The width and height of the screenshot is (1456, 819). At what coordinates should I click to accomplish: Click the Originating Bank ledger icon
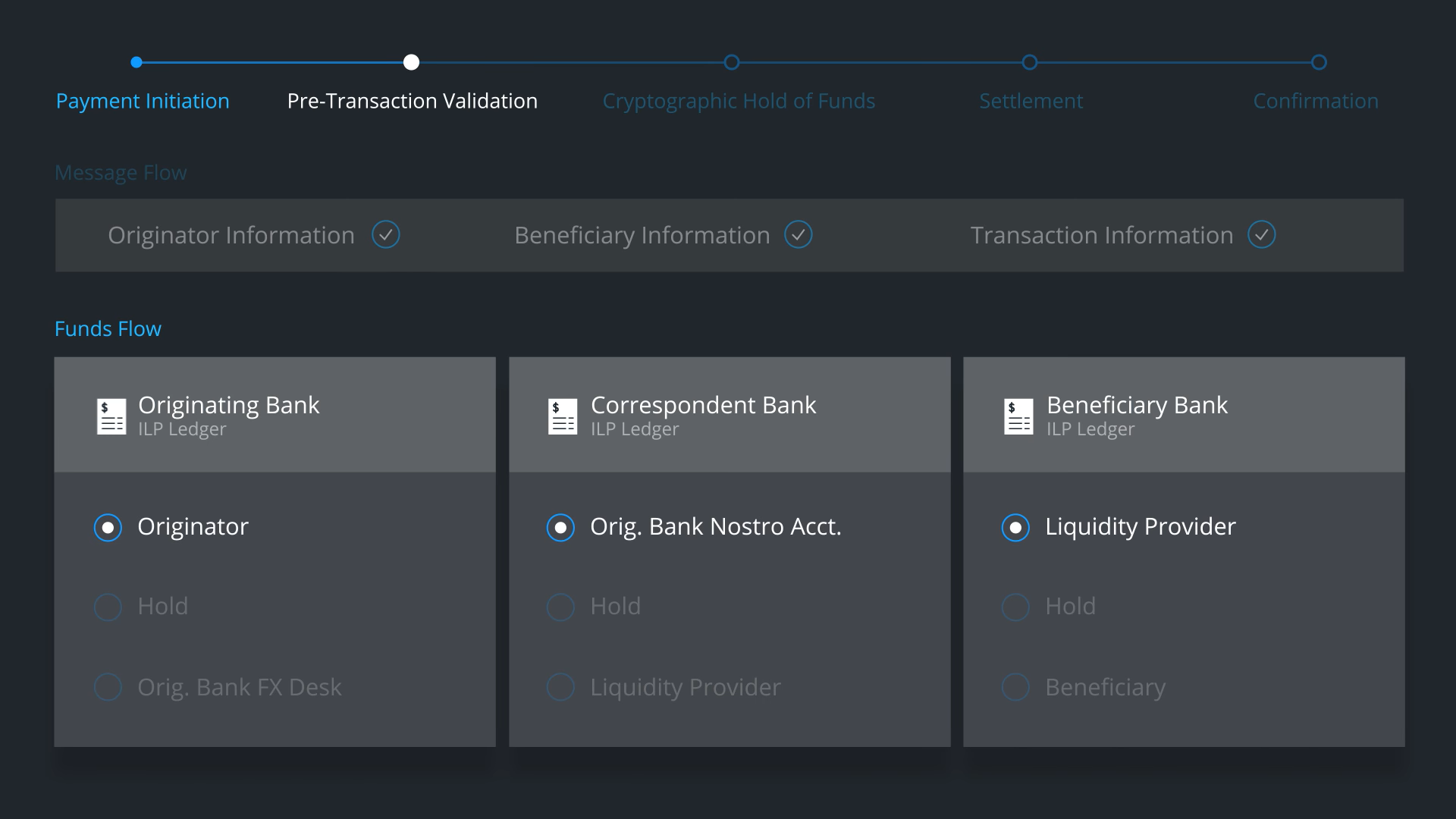click(x=111, y=416)
